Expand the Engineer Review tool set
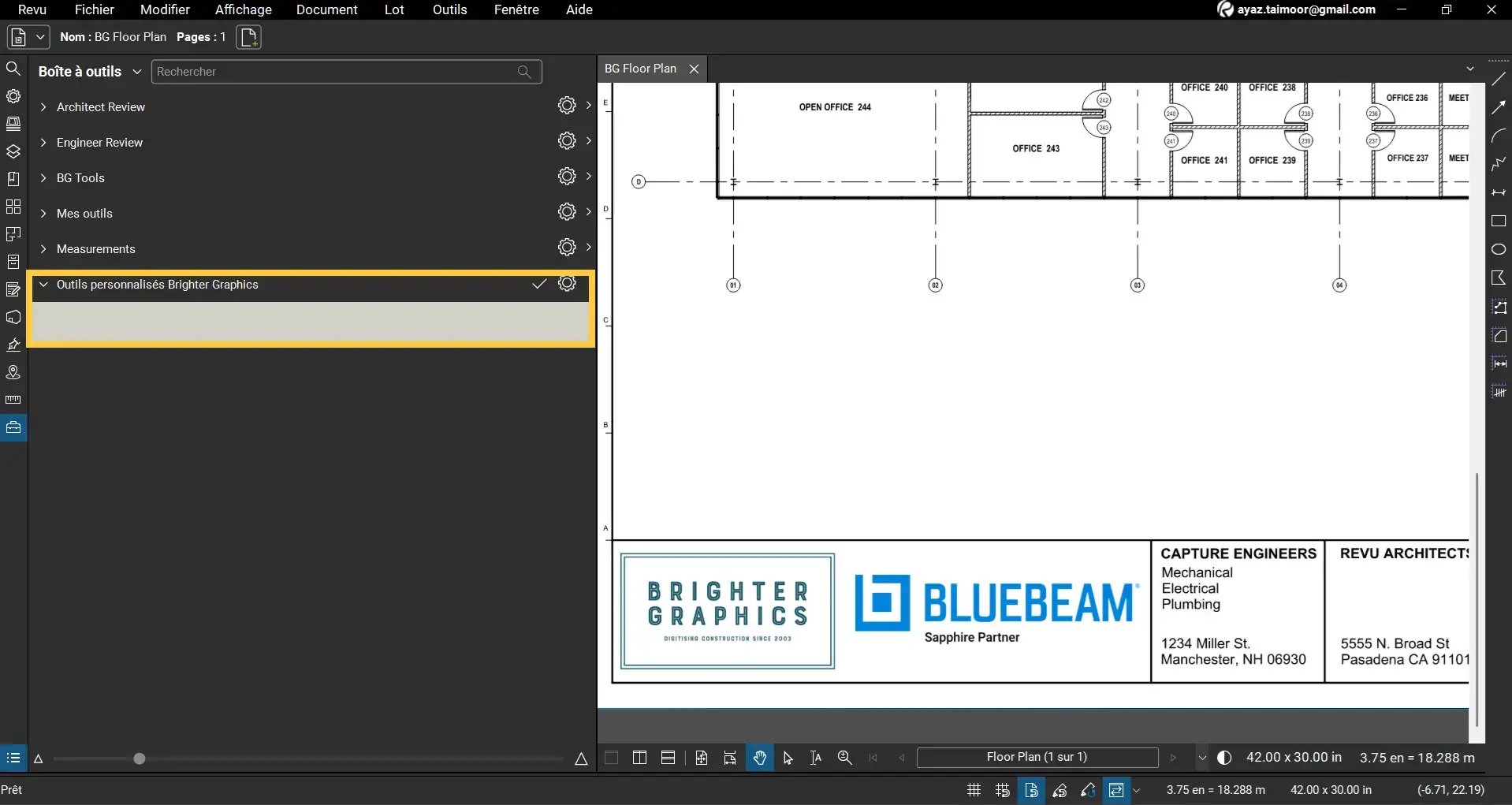This screenshot has height=805, width=1512. coord(44,143)
